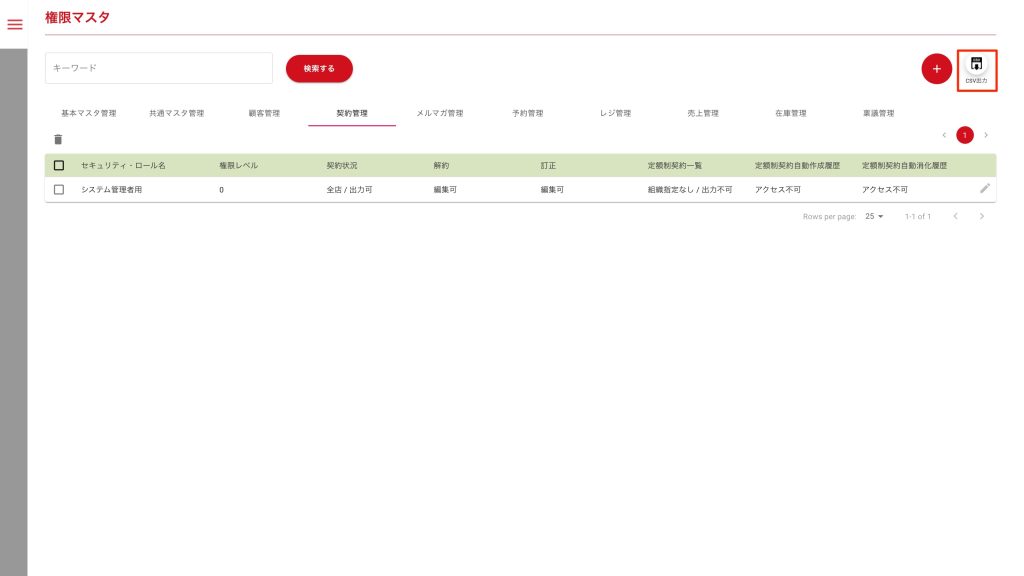Check the システム管理者用 row checkbox
Screen dimensions: 1024x576
coord(59,189)
